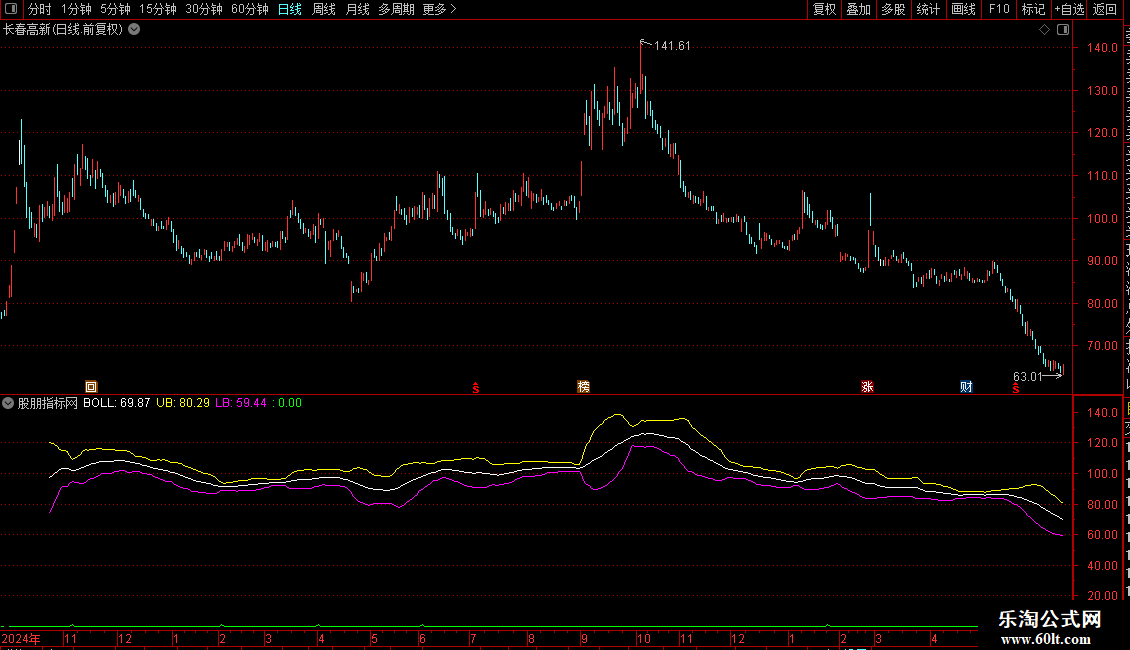The height and width of the screenshot is (650, 1130).
Task: Expand 长春高新 chart title dropdown arrow
Action: [x=134, y=30]
